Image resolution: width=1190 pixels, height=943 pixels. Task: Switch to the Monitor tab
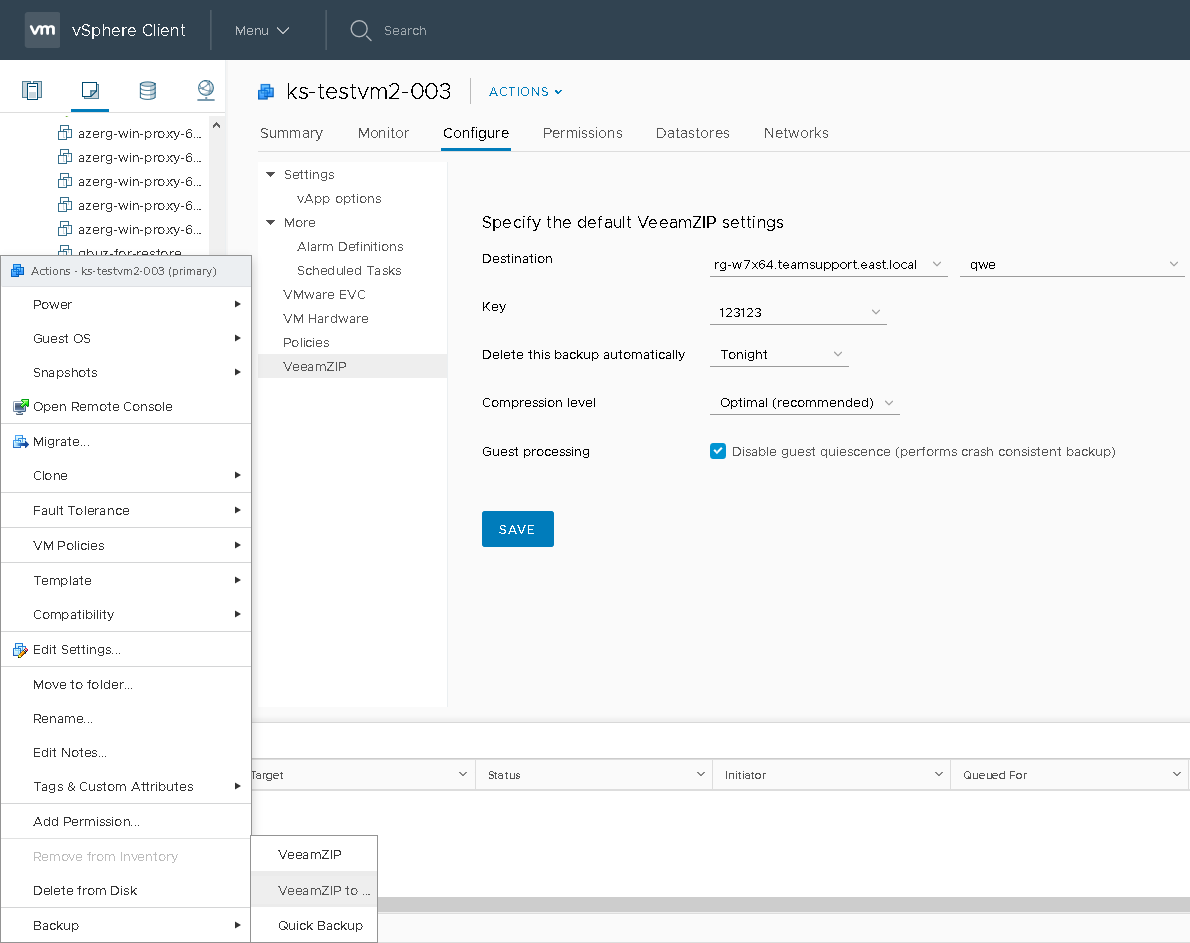pos(383,133)
